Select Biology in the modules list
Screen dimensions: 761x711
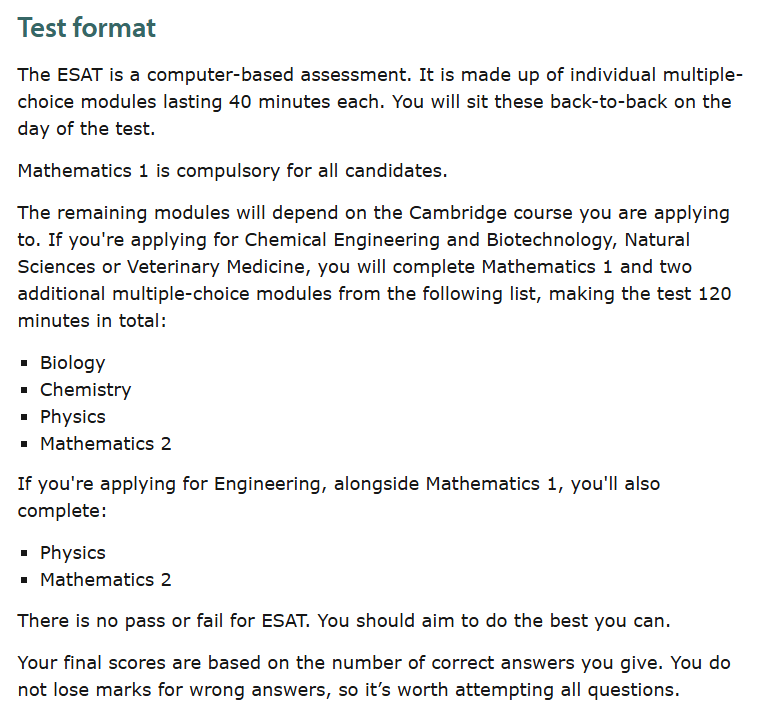click(x=72, y=363)
